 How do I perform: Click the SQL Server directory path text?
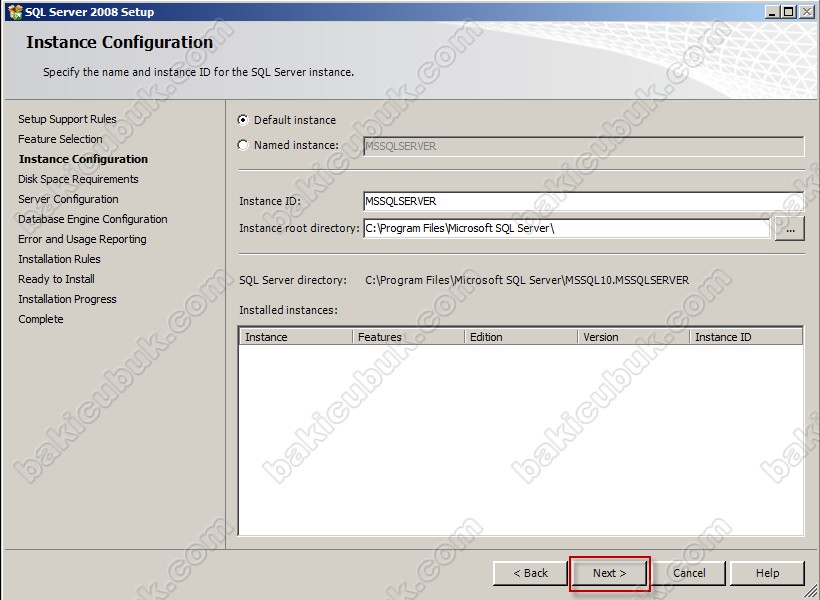[x=527, y=280]
